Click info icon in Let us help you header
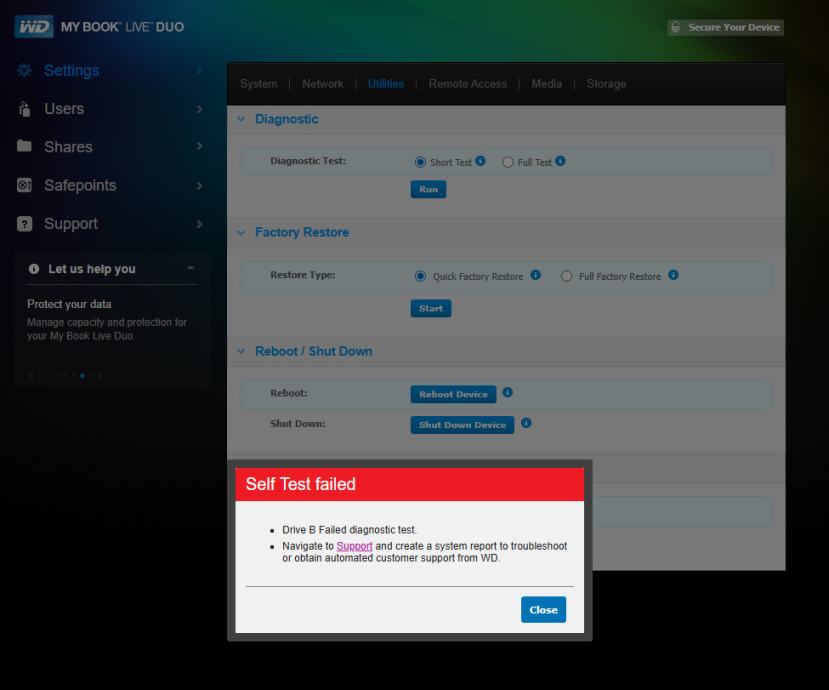 [34, 269]
